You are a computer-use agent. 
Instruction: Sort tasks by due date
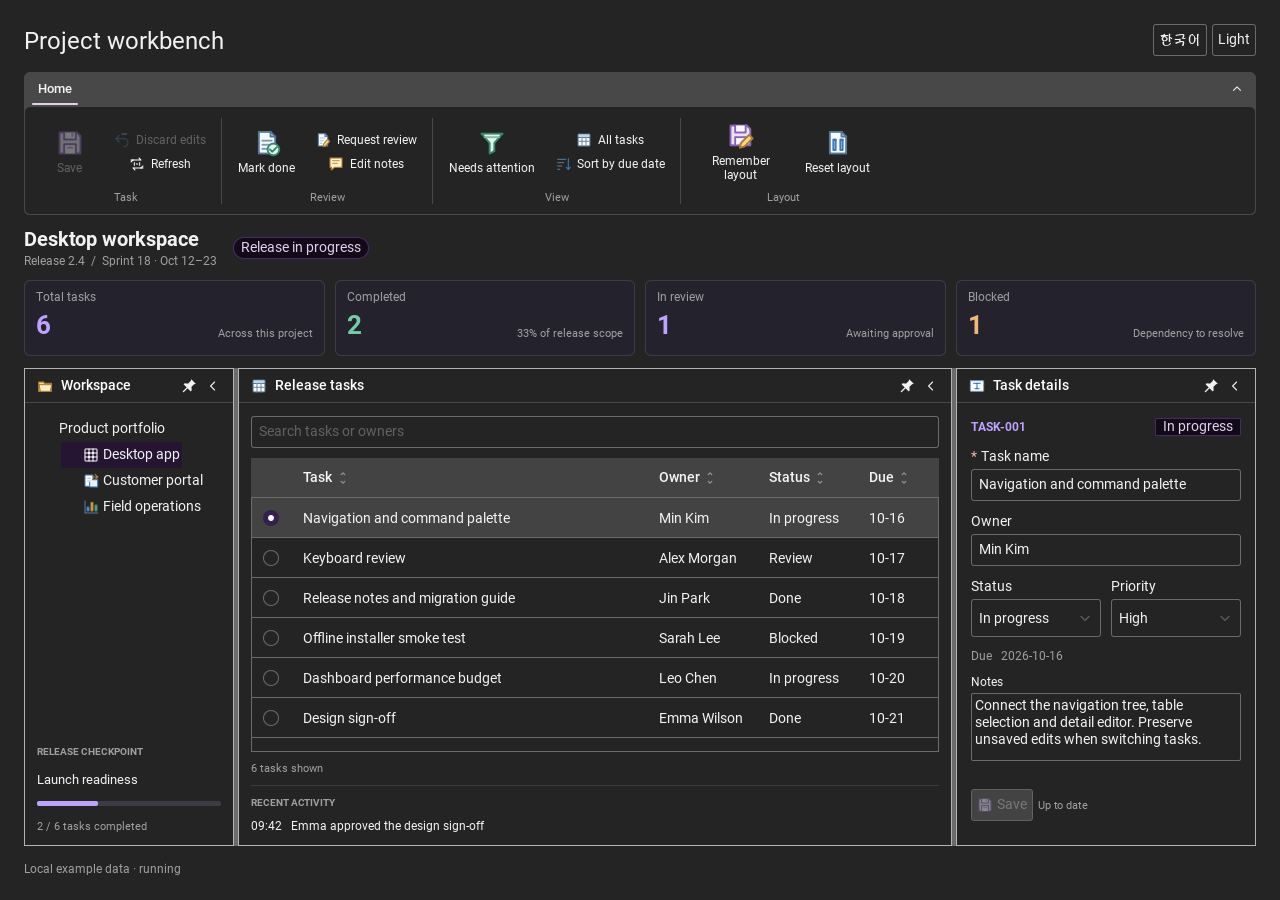tap(610, 164)
